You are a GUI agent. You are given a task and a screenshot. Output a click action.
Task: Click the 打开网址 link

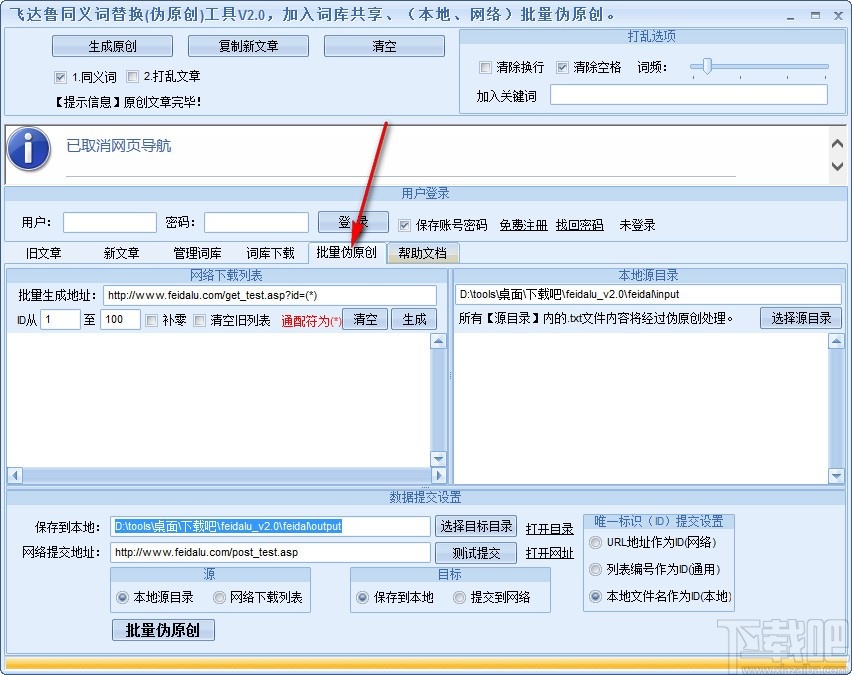[x=549, y=553]
